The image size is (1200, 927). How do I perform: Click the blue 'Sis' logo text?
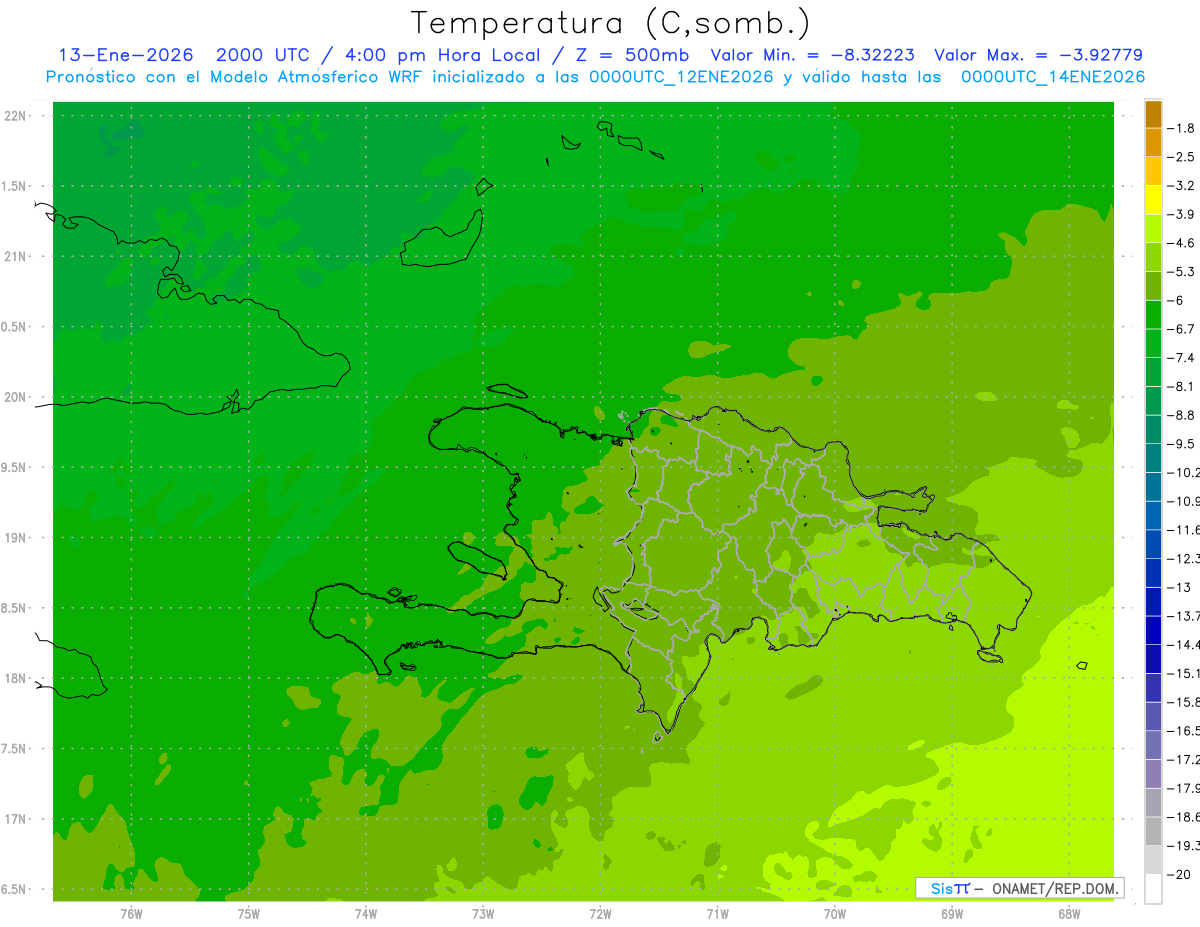pyautogui.click(x=940, y=888)
